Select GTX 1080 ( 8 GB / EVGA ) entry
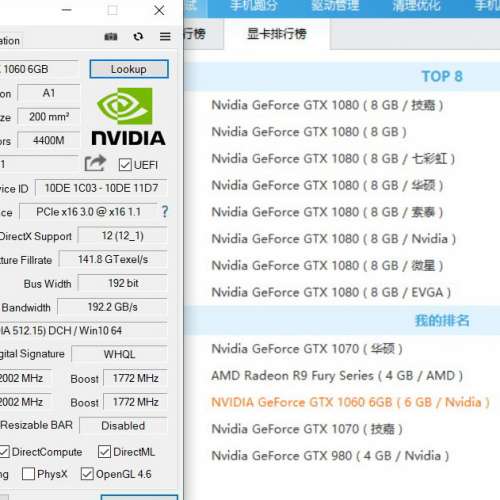The height and width of the screenshot is (500, 500). (331, 292)
